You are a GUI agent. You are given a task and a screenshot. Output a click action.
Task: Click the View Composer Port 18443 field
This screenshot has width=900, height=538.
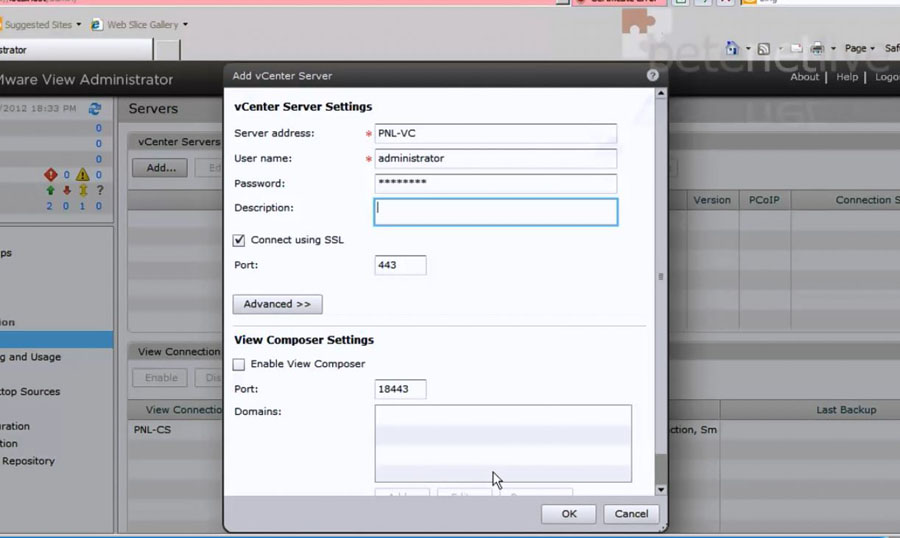tap(400, 389)
